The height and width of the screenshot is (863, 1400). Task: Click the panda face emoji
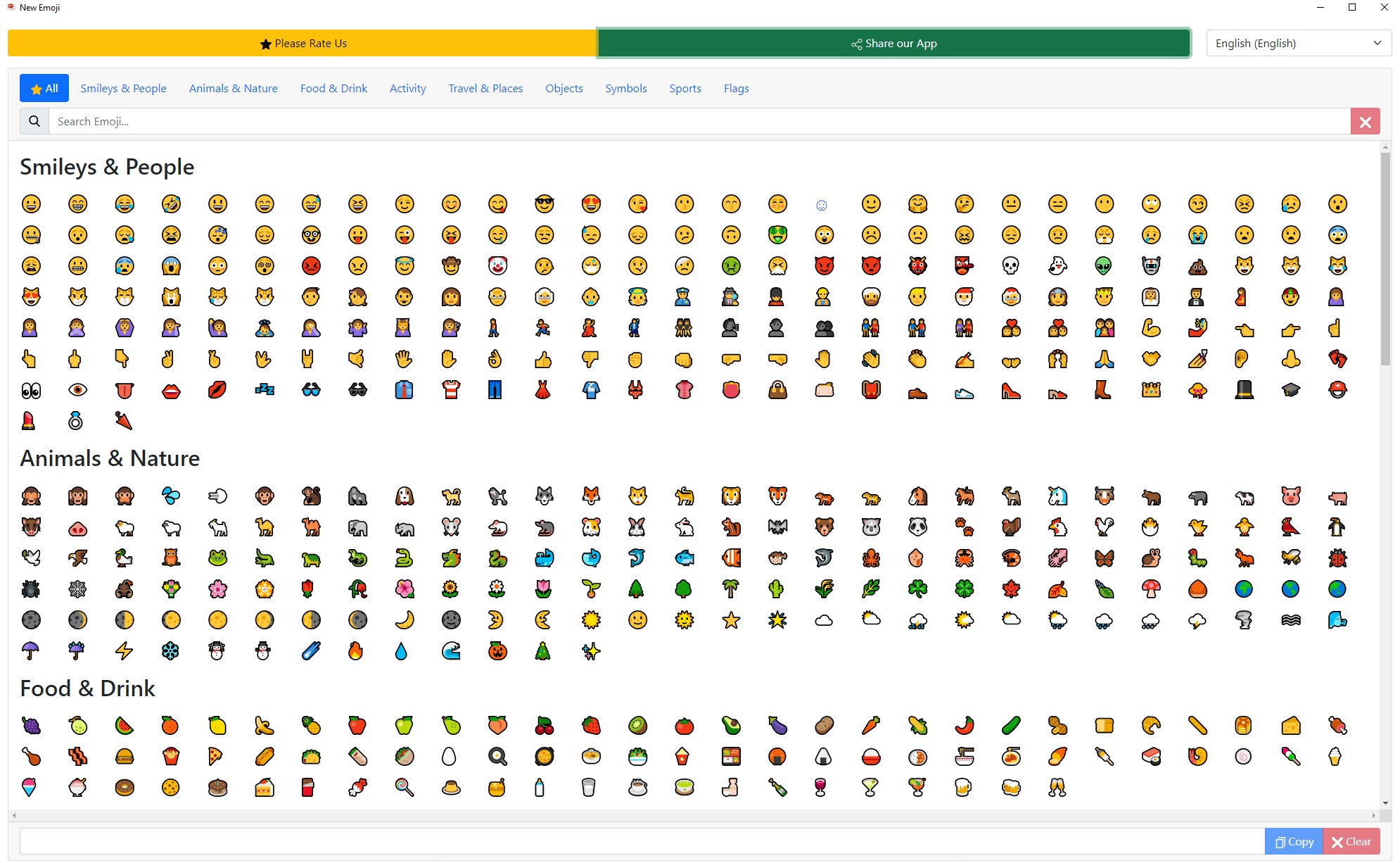pyautogui.click(x=917, y=527)
